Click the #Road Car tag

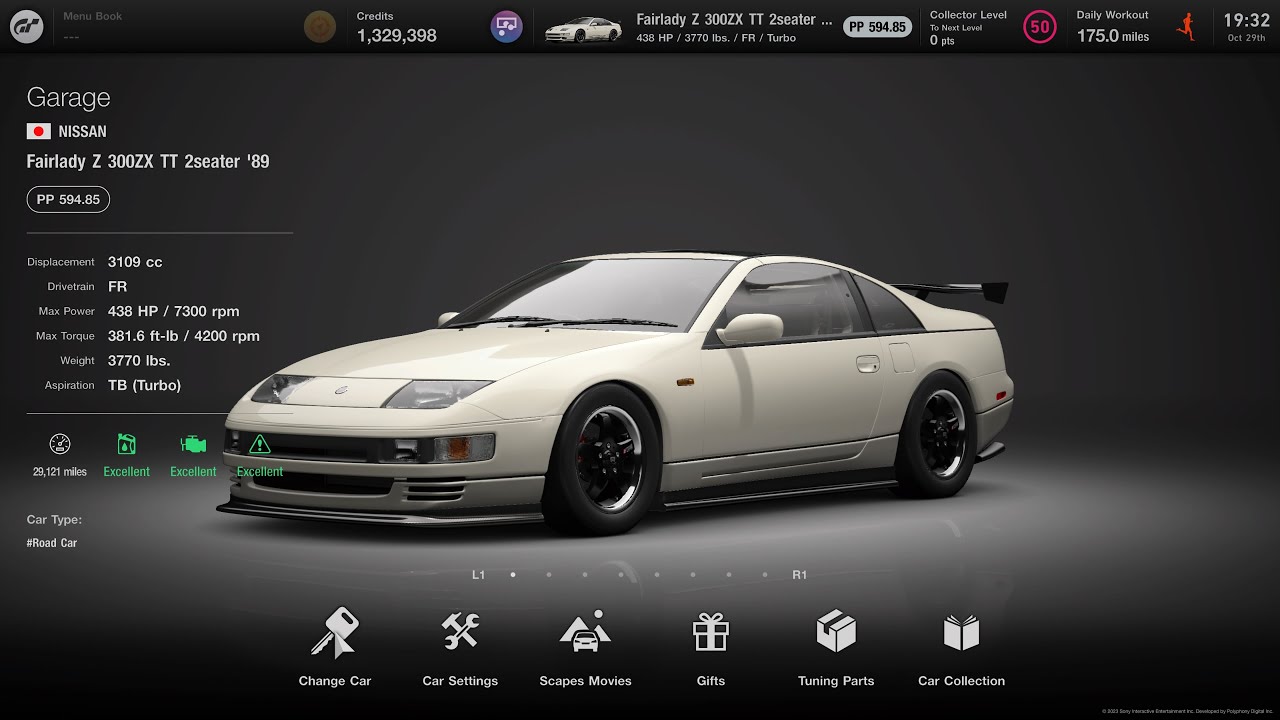point(52,543)
